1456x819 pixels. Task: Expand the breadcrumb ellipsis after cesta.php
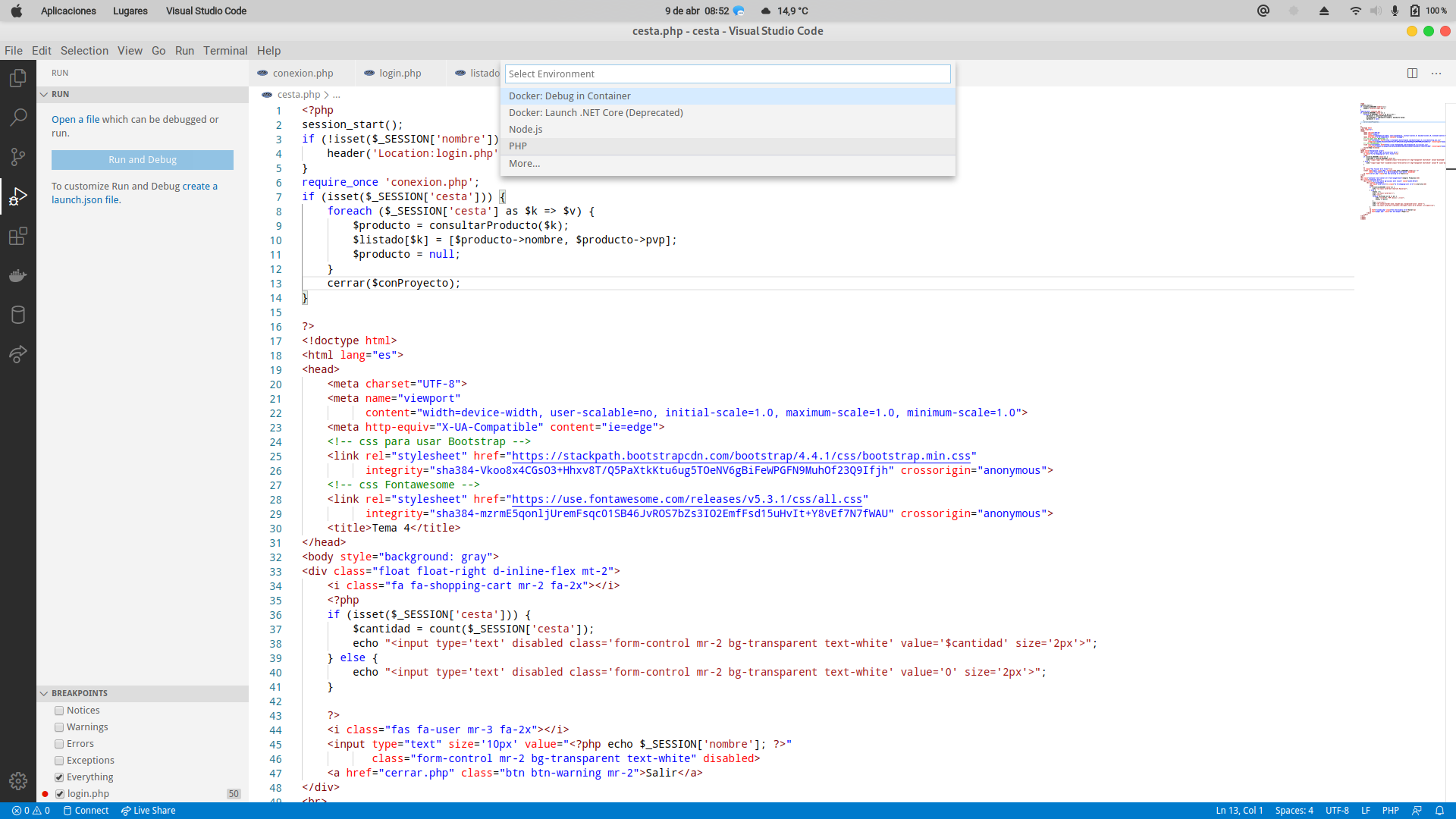click(x=336, y=95)
